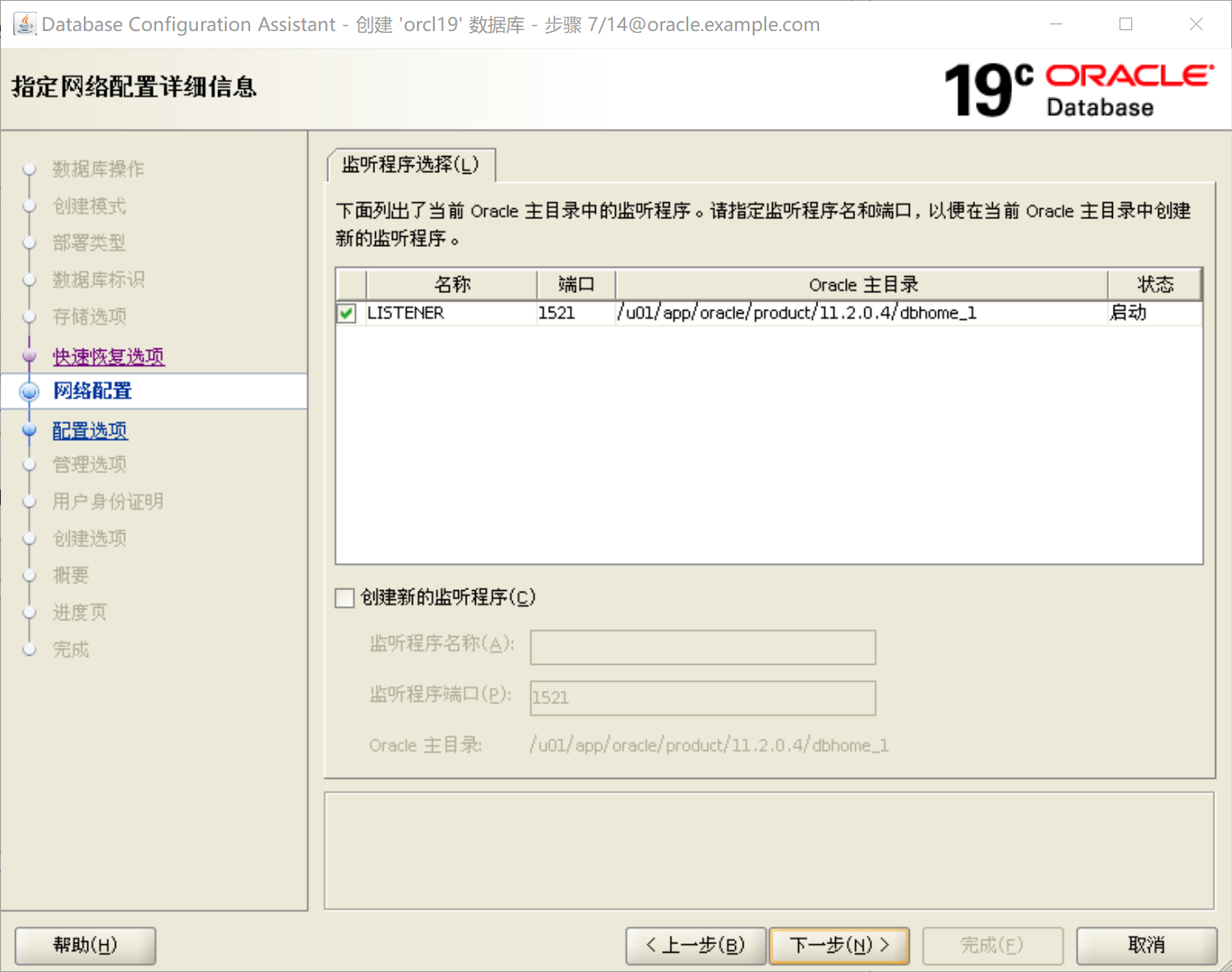Uncheck the LISTENER row checkbox
Screen dimensions: 1232x972
click(x=347, y=313)
